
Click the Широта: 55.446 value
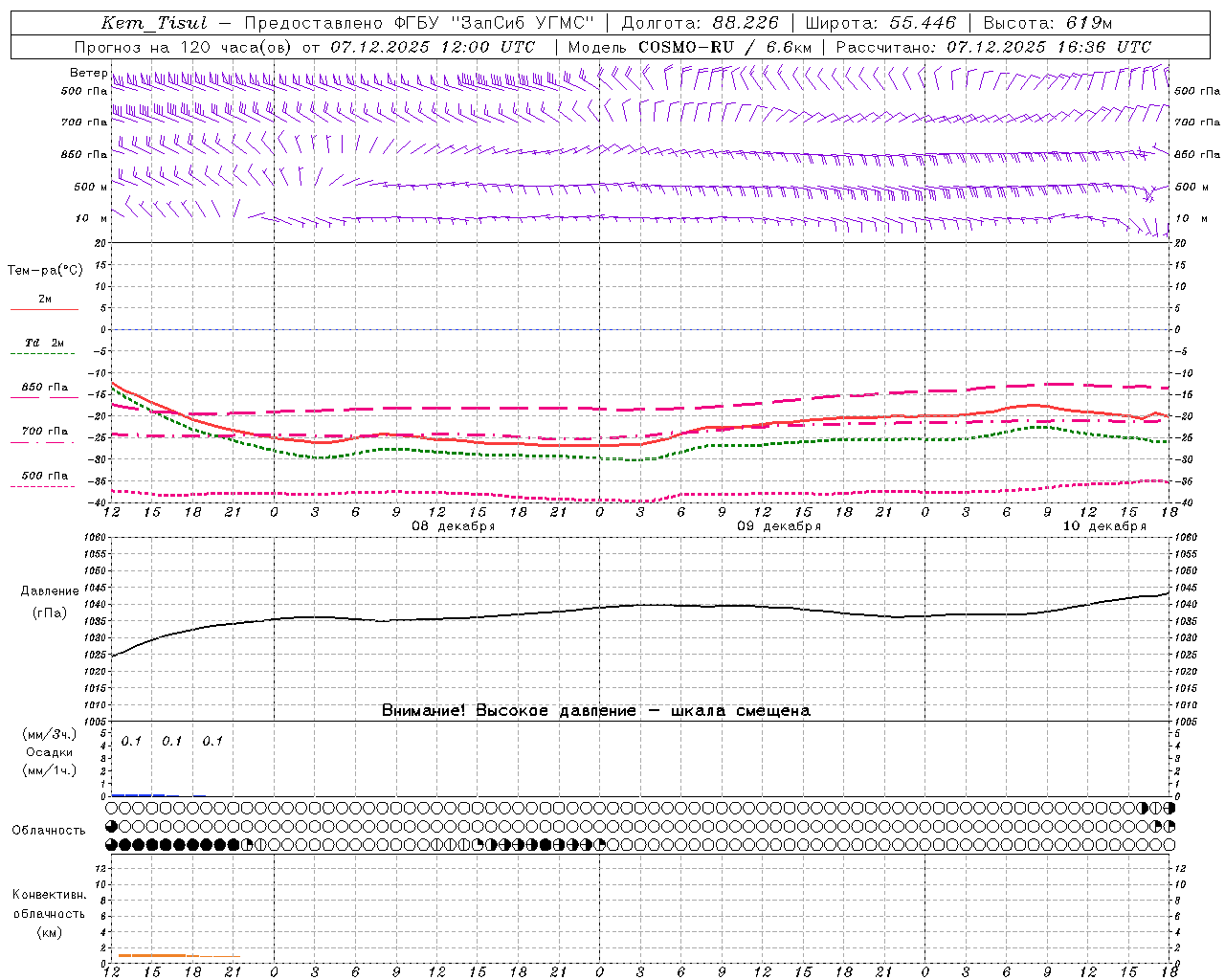(x=880, y=23)
